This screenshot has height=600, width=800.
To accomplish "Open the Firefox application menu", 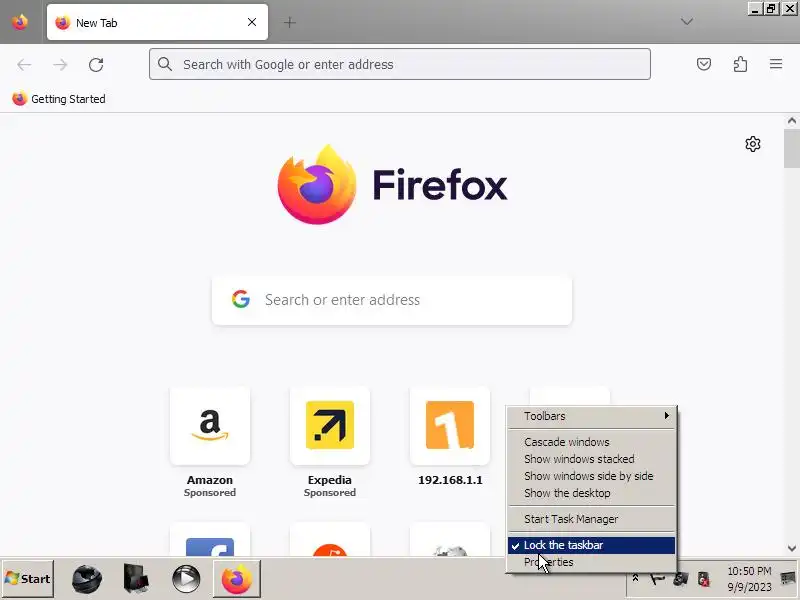I will [776, 64].
